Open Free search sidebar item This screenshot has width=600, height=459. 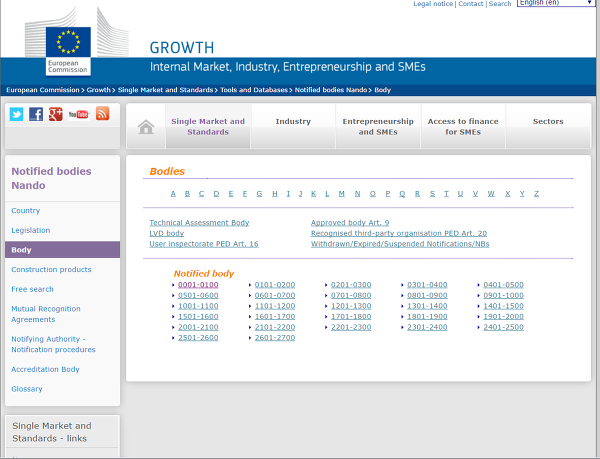[x=32, y=289]
